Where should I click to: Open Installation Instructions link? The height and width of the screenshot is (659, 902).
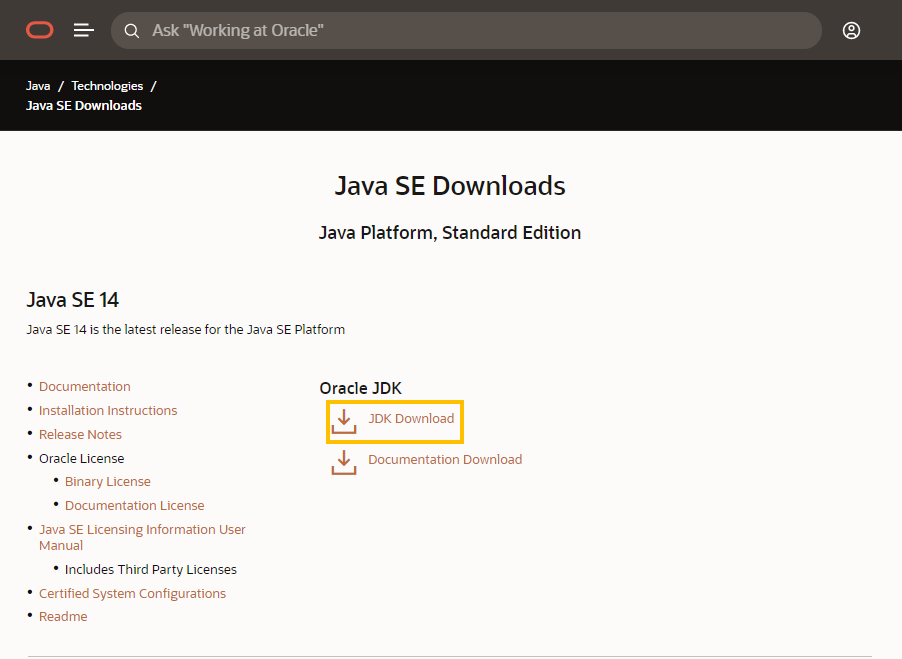[x=108, y=411]
